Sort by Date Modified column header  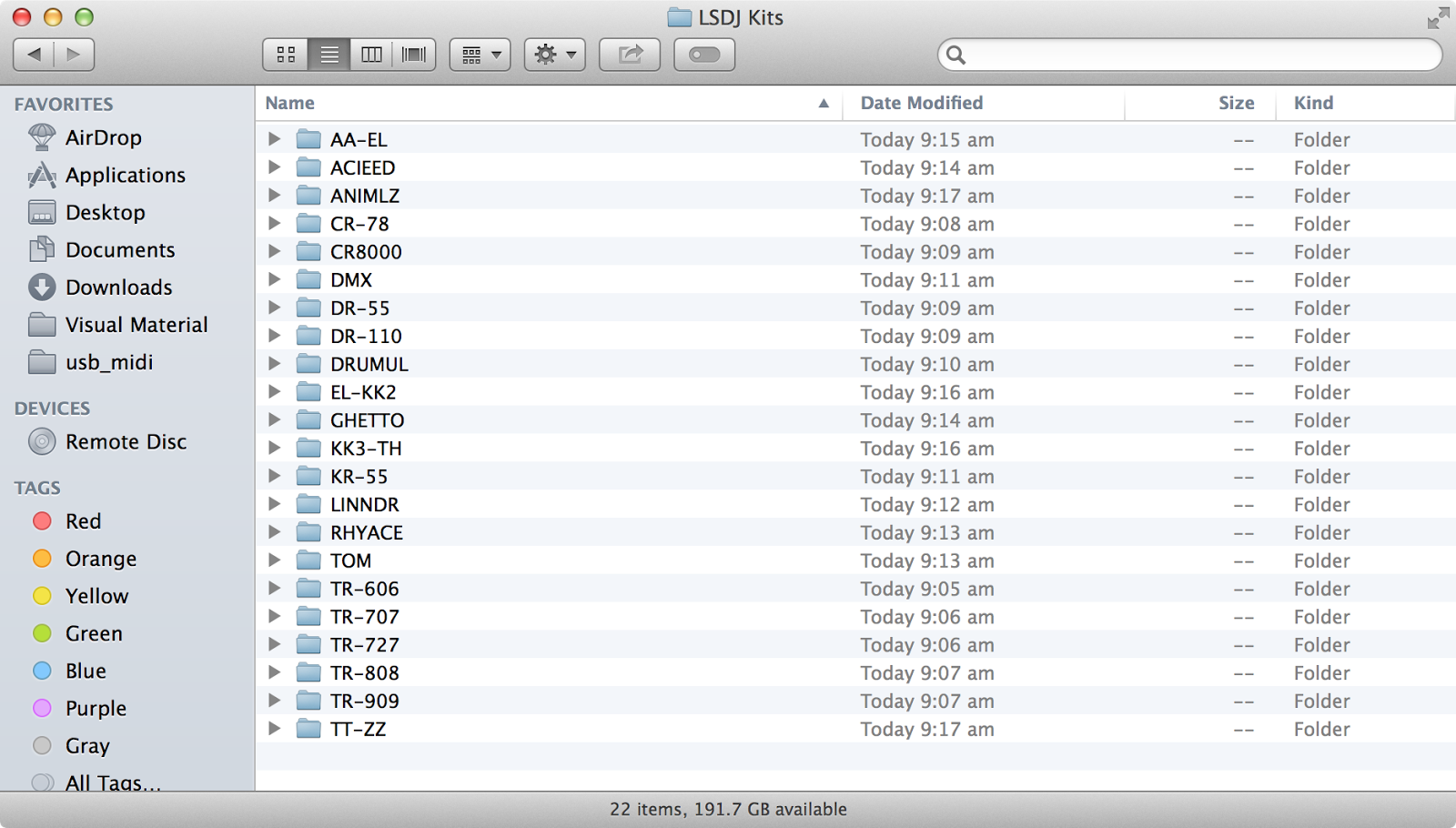point(984,103)
